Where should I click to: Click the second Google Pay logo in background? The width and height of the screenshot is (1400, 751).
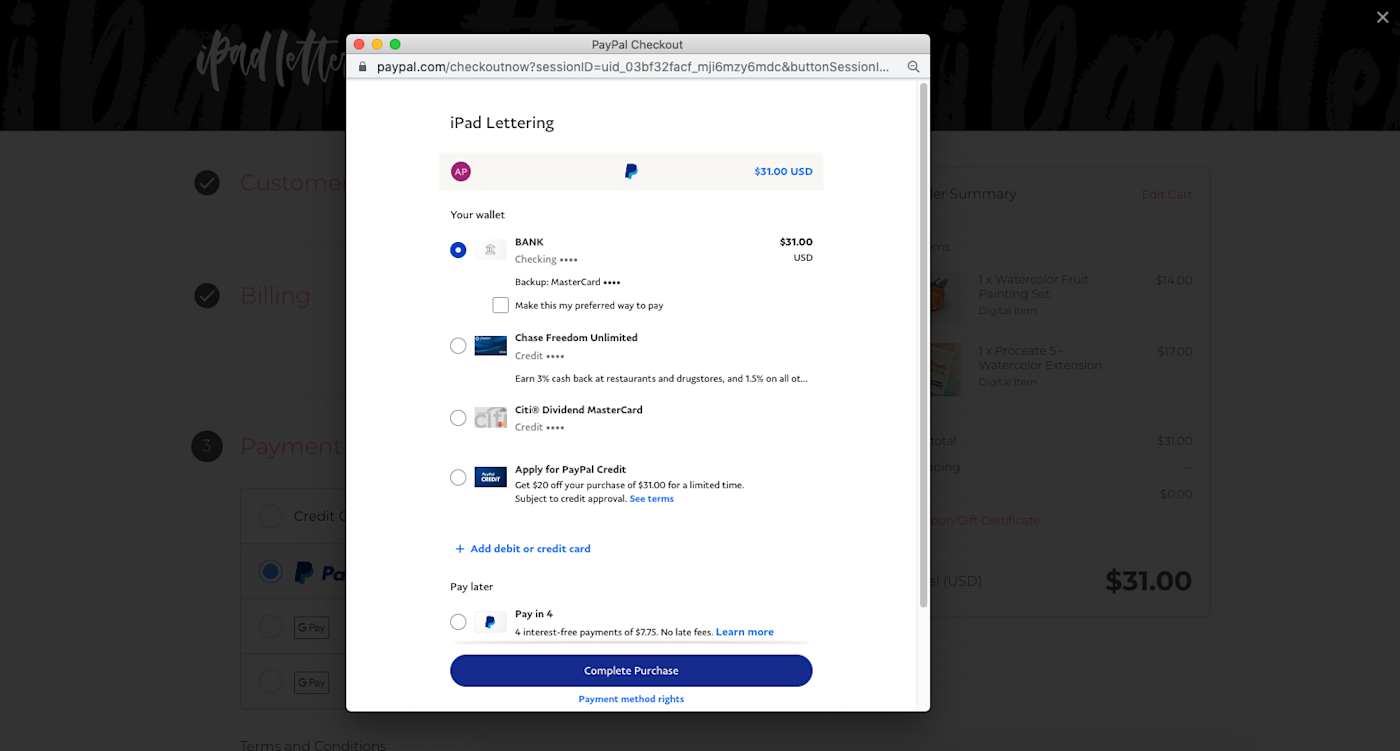[311, 683]
